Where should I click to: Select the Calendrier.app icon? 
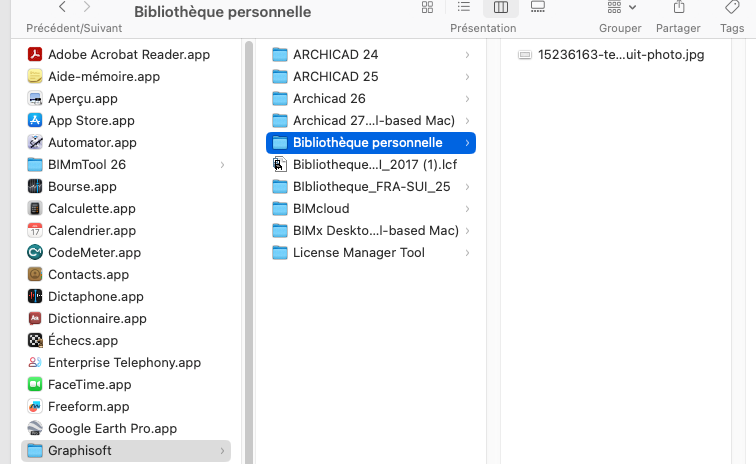tap(35, 231)
